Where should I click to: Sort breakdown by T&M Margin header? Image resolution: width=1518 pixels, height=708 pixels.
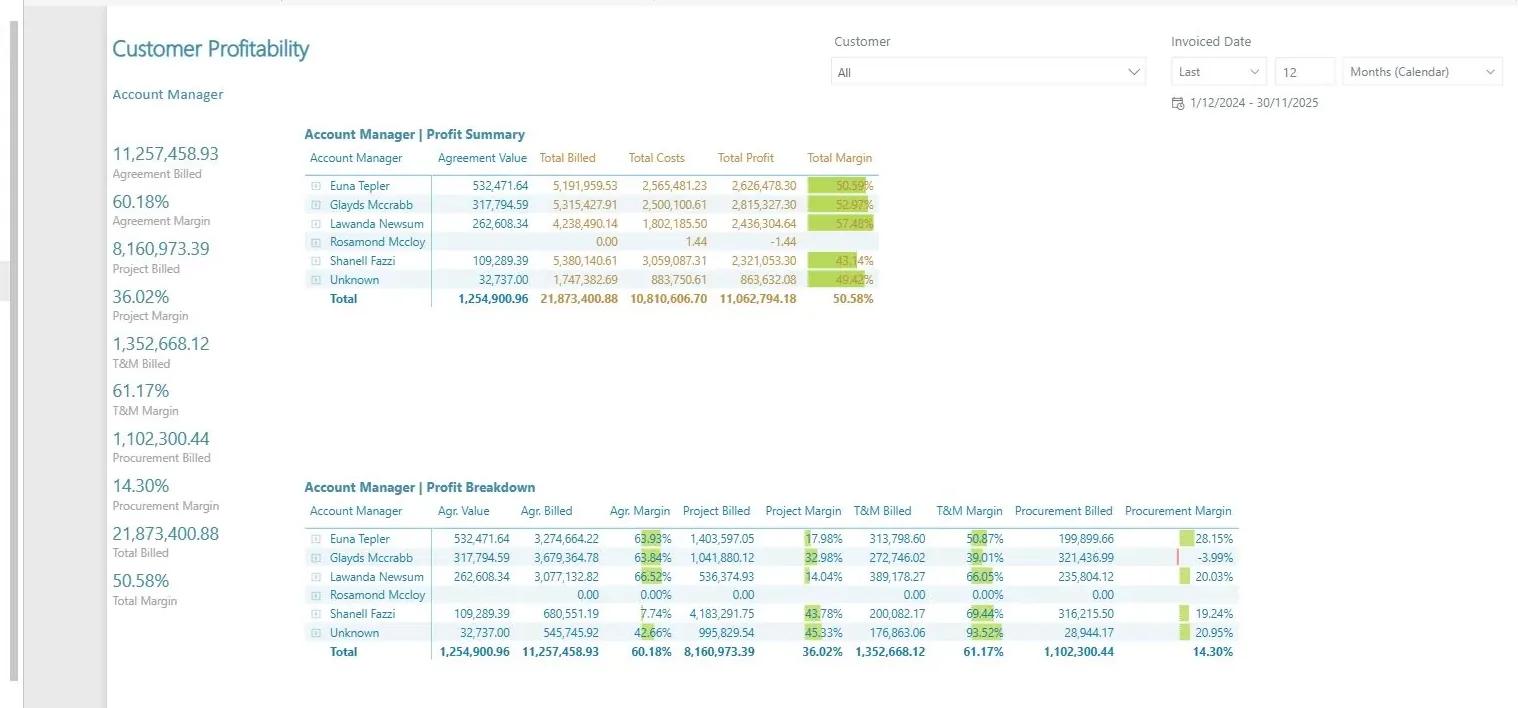[969, 511]
